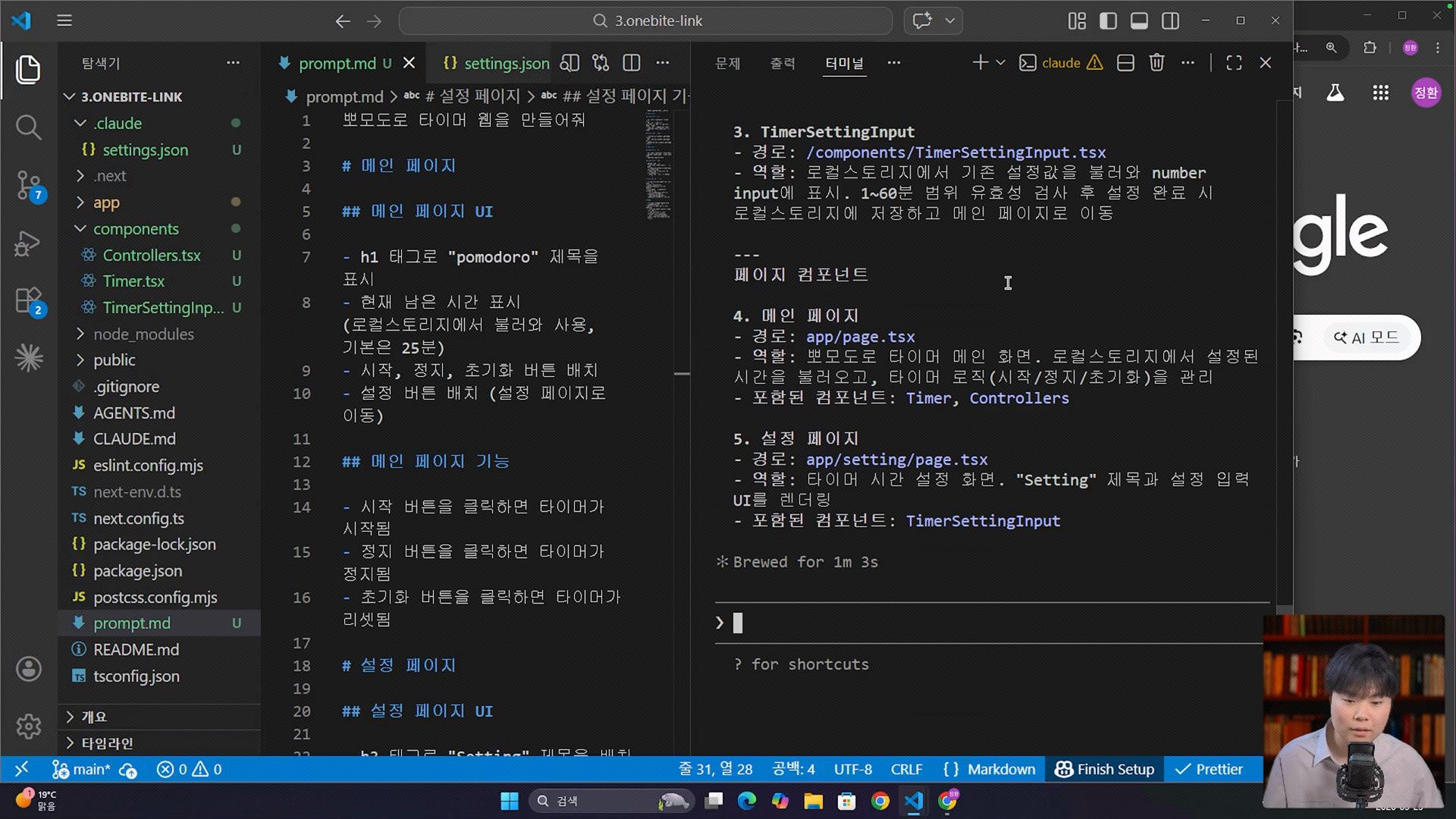1456x819 pixels.
Task: Collapse the components folder
Action: click(136, 228)
